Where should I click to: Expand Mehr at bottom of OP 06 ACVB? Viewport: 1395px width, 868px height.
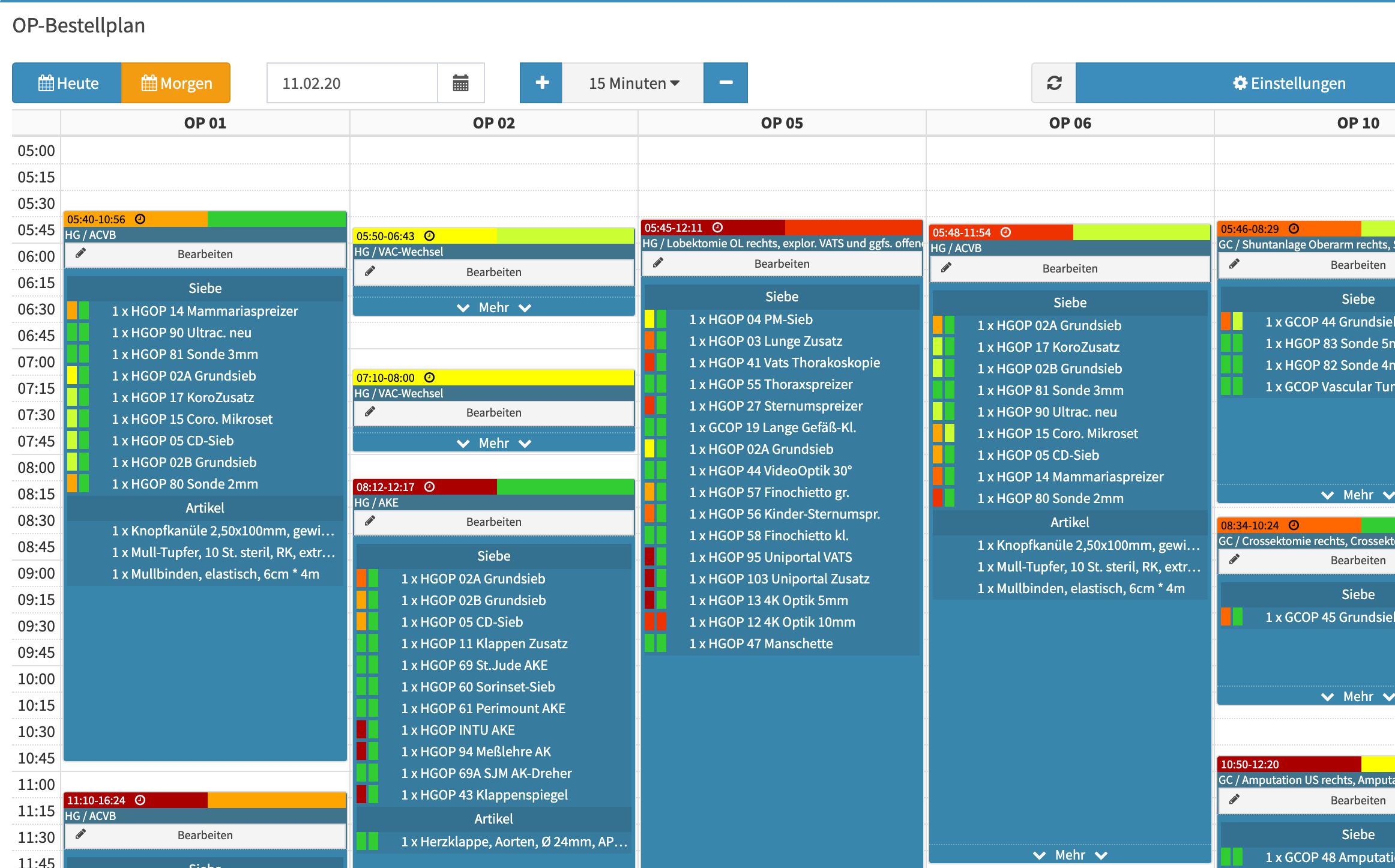pos(1070,855)
